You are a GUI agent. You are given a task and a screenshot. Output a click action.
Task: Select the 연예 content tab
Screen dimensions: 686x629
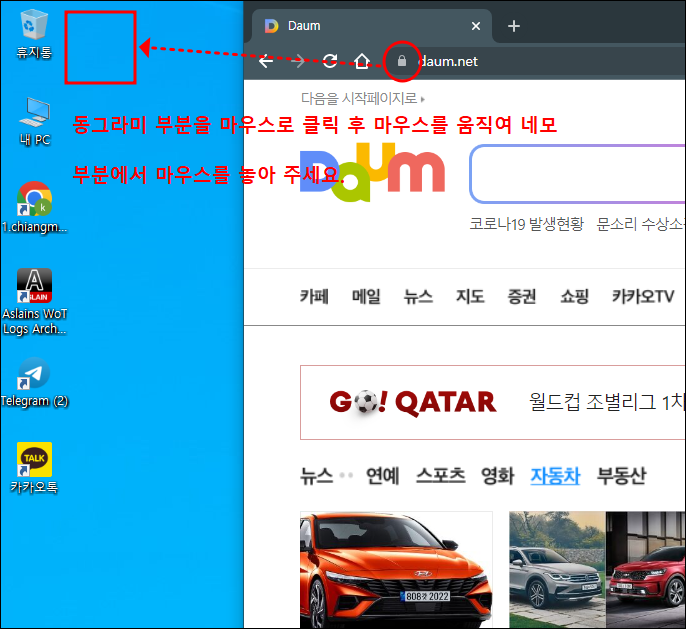tap(383, 475)
